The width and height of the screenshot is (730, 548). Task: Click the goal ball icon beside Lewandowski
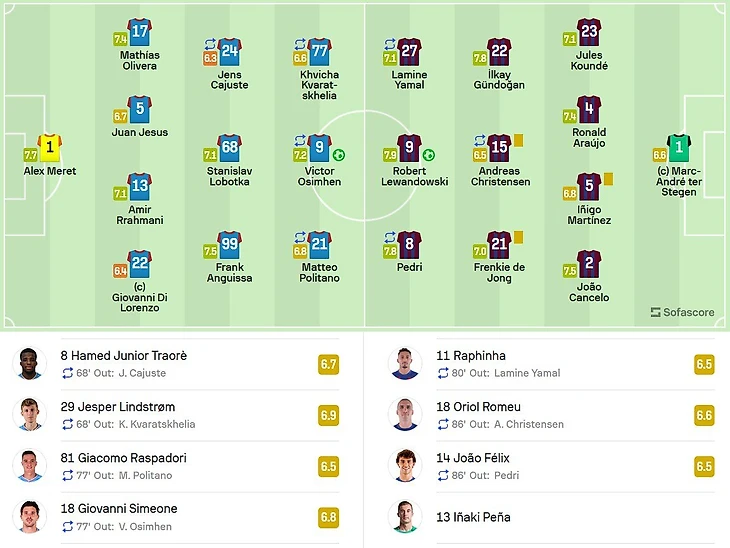point(429,155)
